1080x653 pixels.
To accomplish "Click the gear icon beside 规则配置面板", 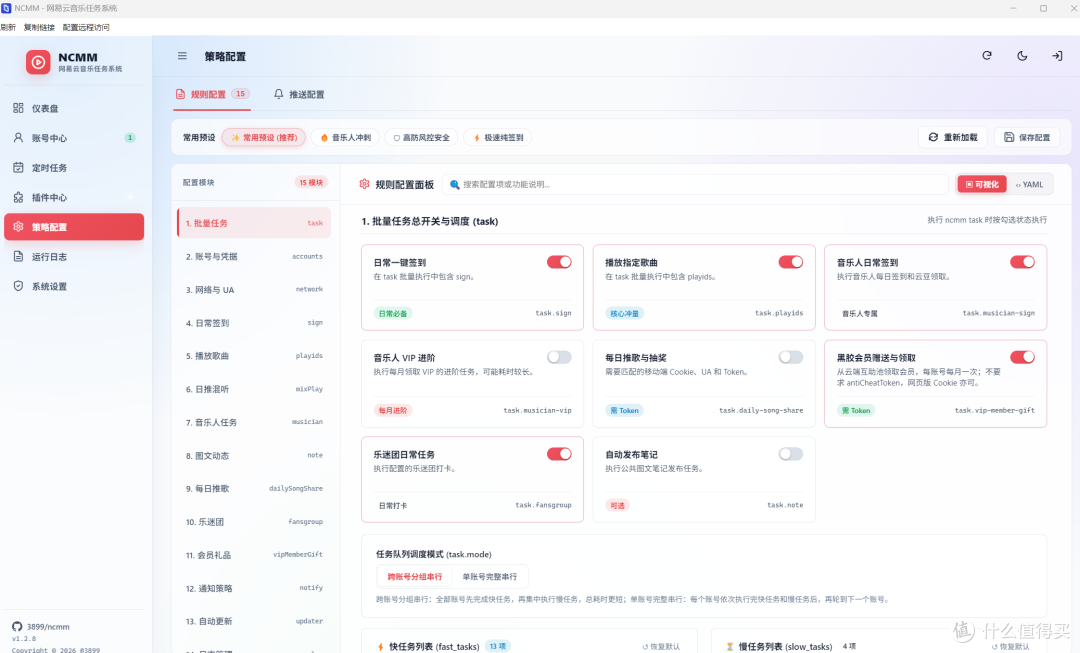I will (364, 184).
